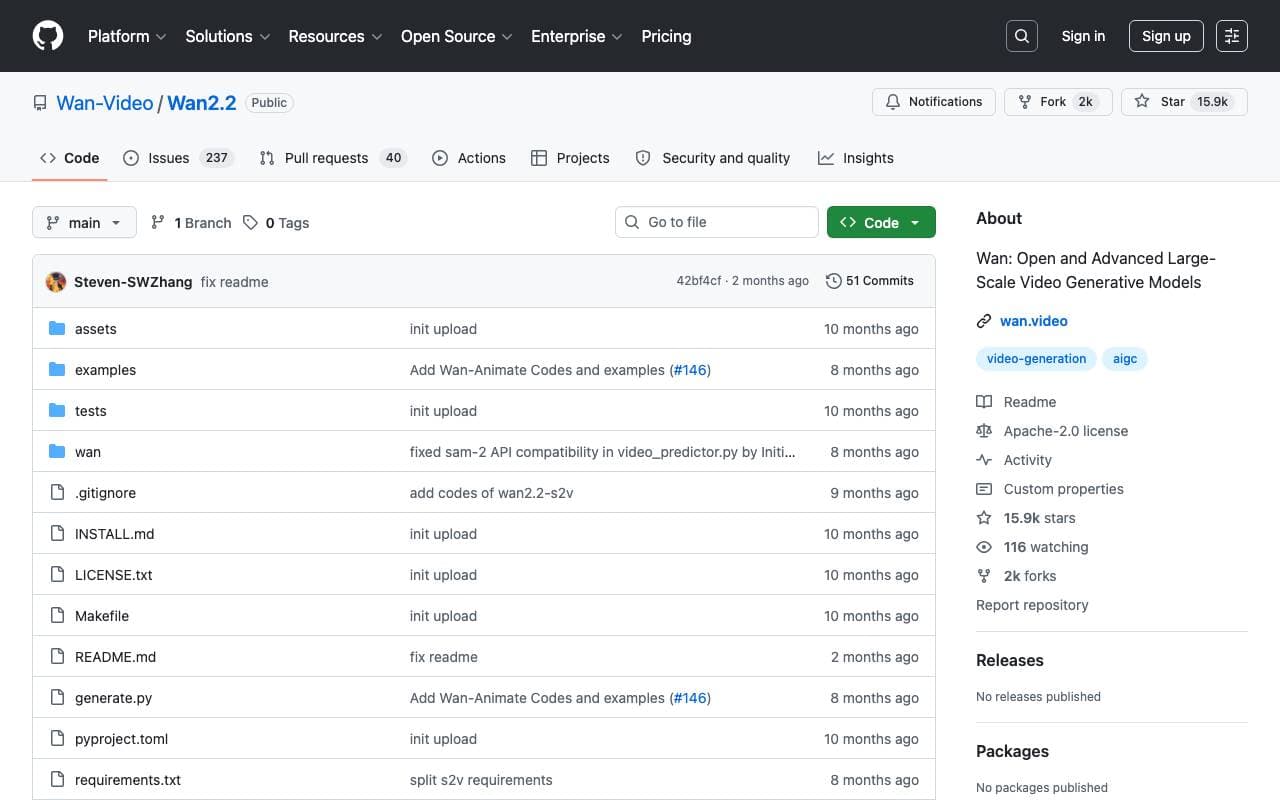
Task: Expand the Resources menu
Action: coord(335,36)
